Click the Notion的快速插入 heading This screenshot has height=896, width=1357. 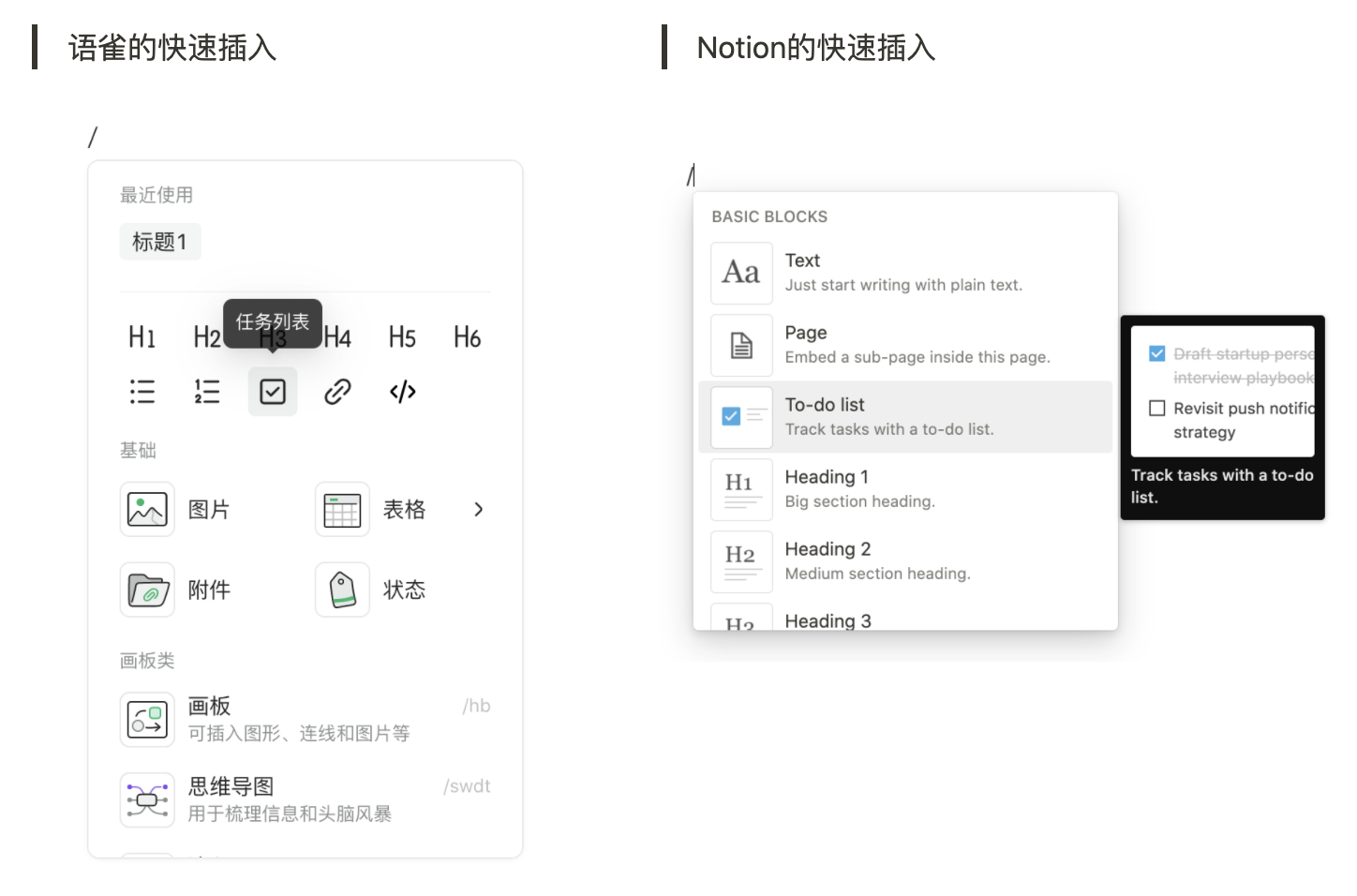[x=816, y=47]
